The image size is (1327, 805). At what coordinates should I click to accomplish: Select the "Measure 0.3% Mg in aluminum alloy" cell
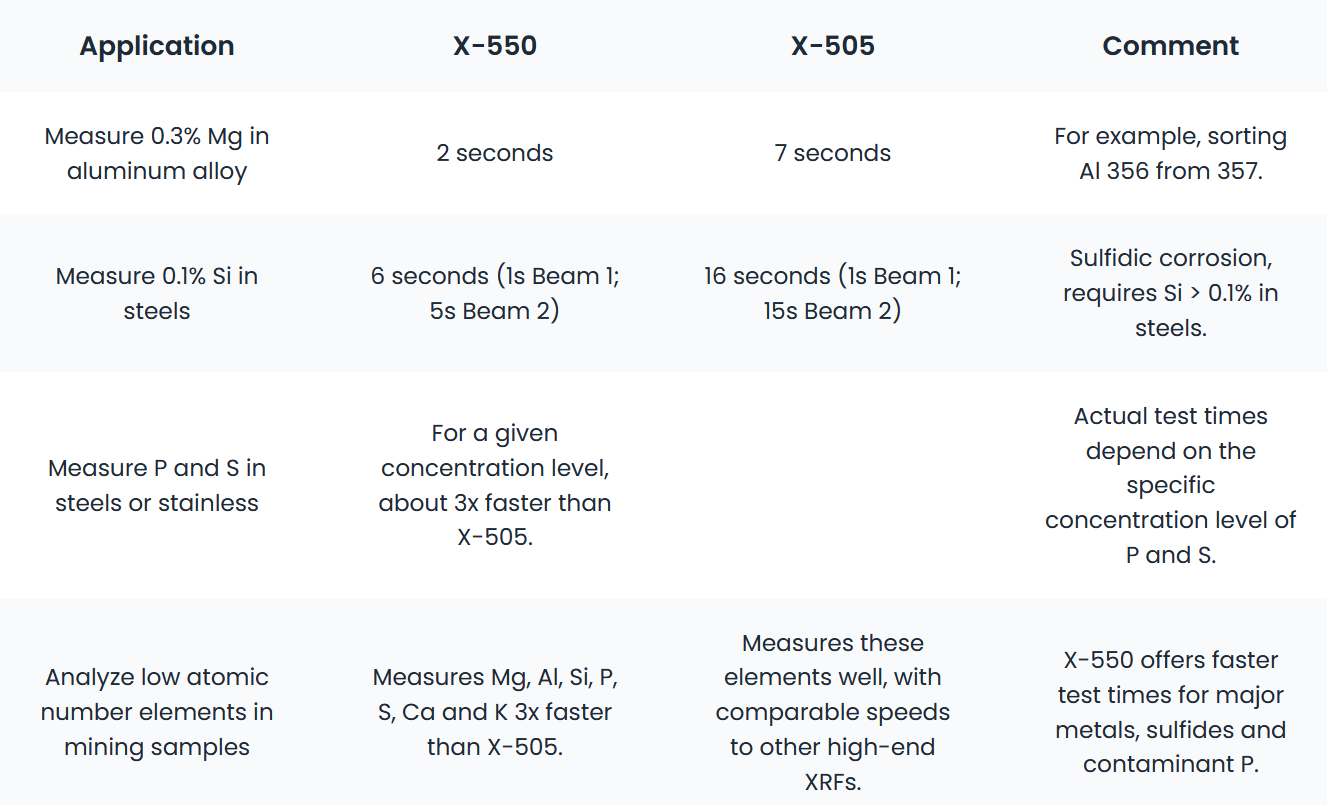[157, 154]
